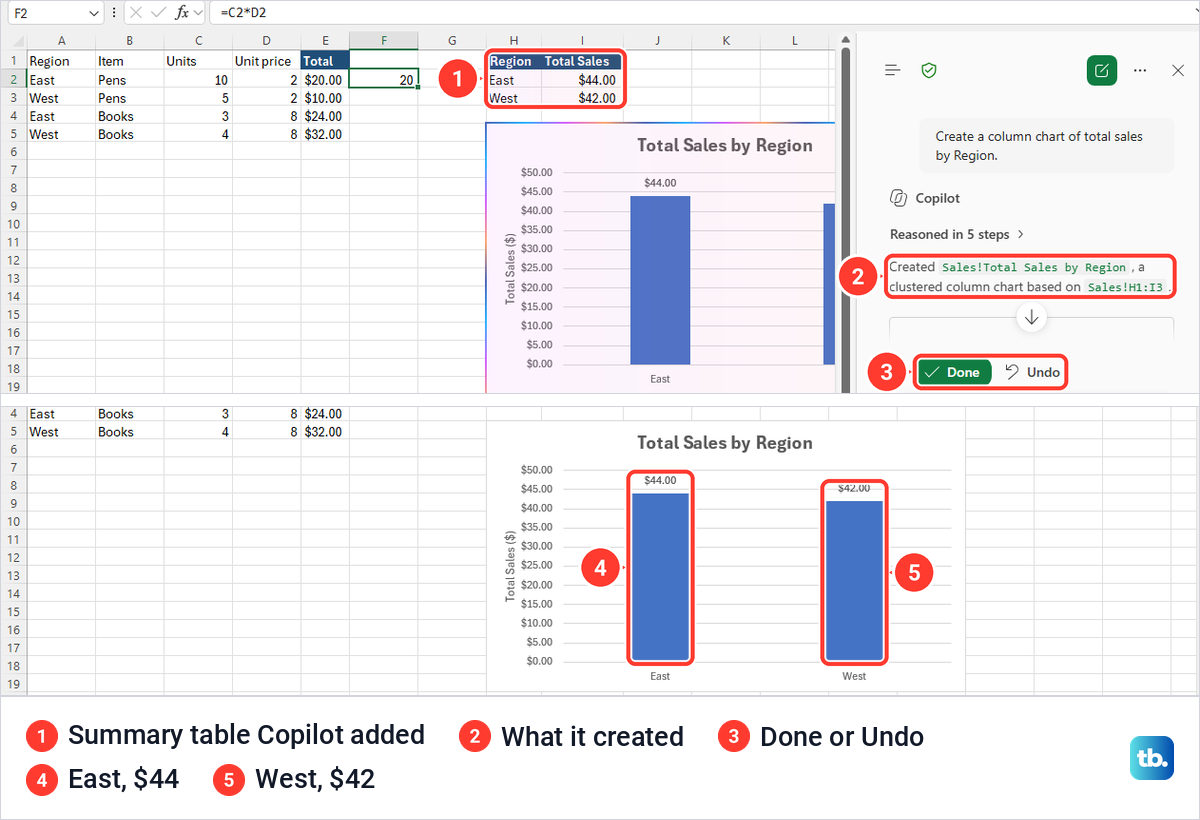Click the green shield icon in Copilot pane
The image size is (1200, 820).
tap(929, 70)
